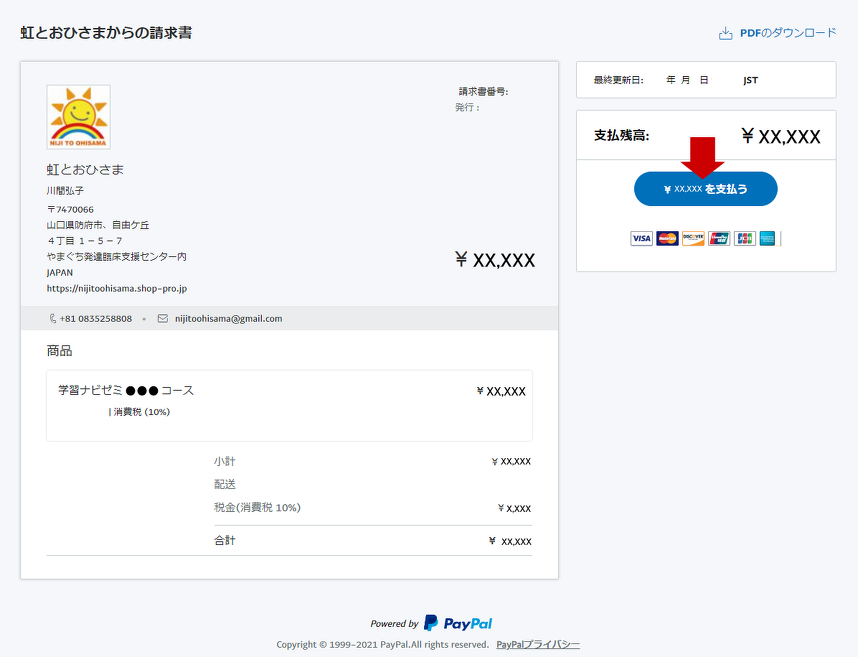Open the PDFのダウンロード link

787,33
